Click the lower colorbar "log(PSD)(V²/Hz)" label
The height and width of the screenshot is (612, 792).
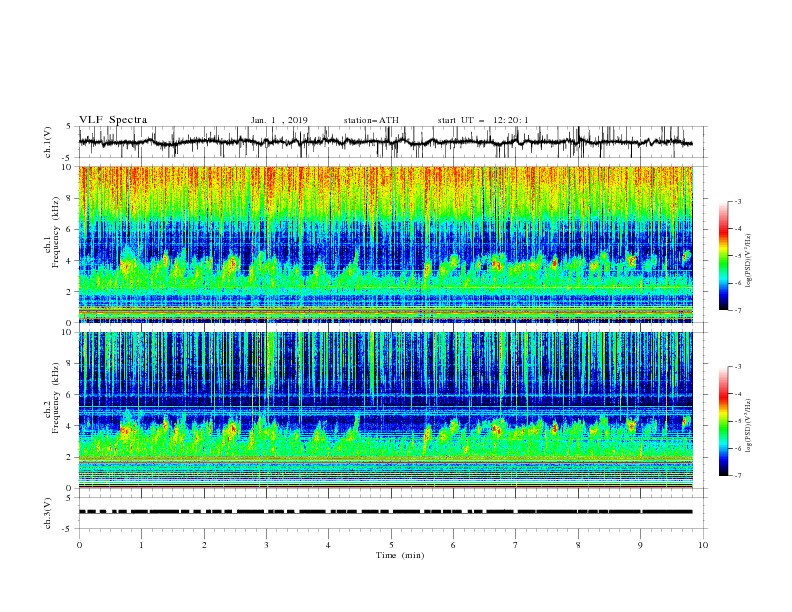pyautogui.click(x=749, y=426)
